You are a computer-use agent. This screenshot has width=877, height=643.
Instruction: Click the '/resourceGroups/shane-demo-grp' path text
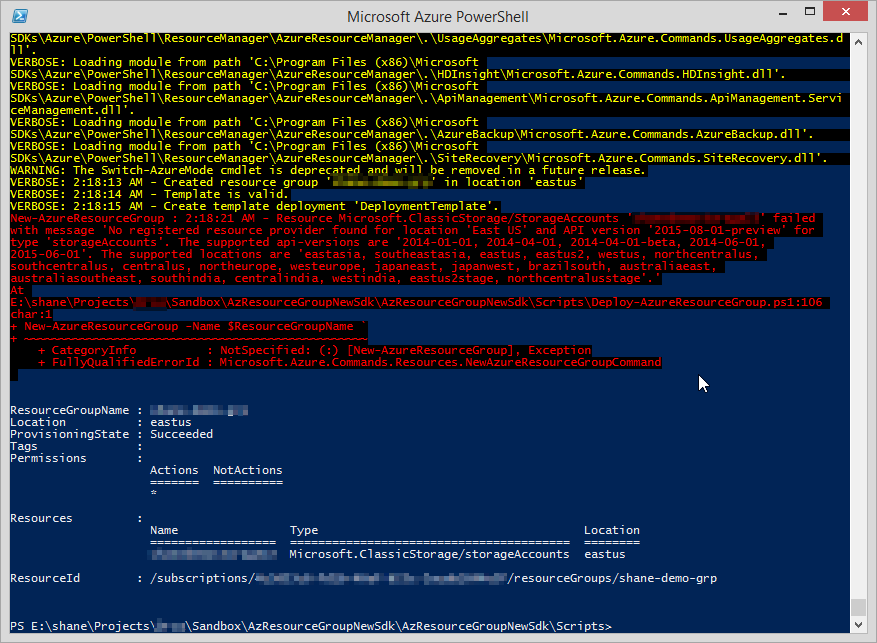coord(612,578)
